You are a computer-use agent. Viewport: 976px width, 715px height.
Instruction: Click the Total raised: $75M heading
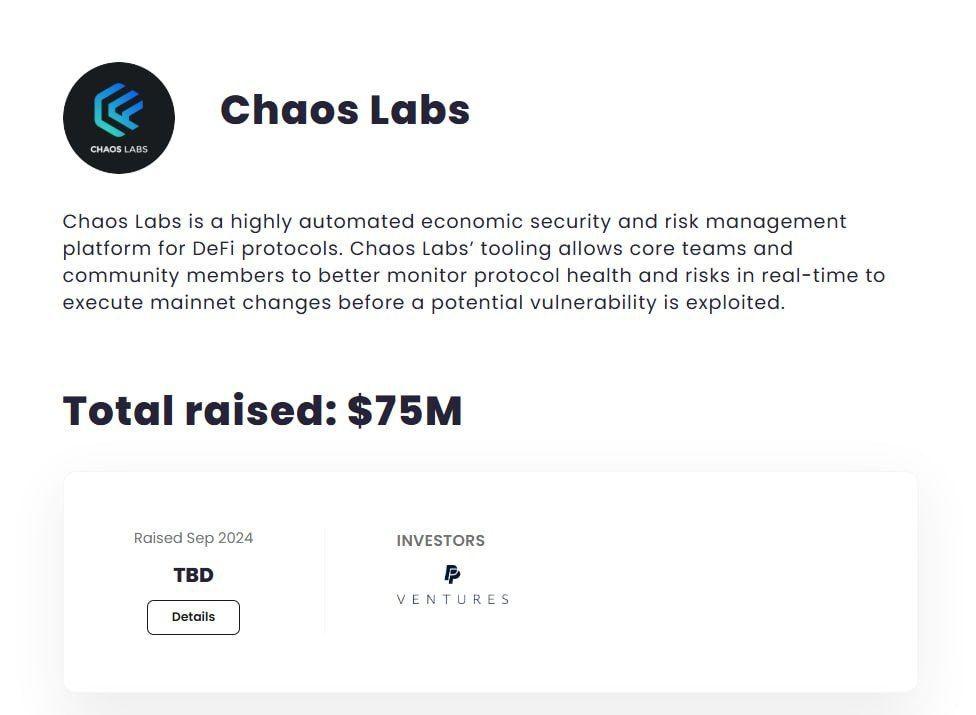coord(262,411)
